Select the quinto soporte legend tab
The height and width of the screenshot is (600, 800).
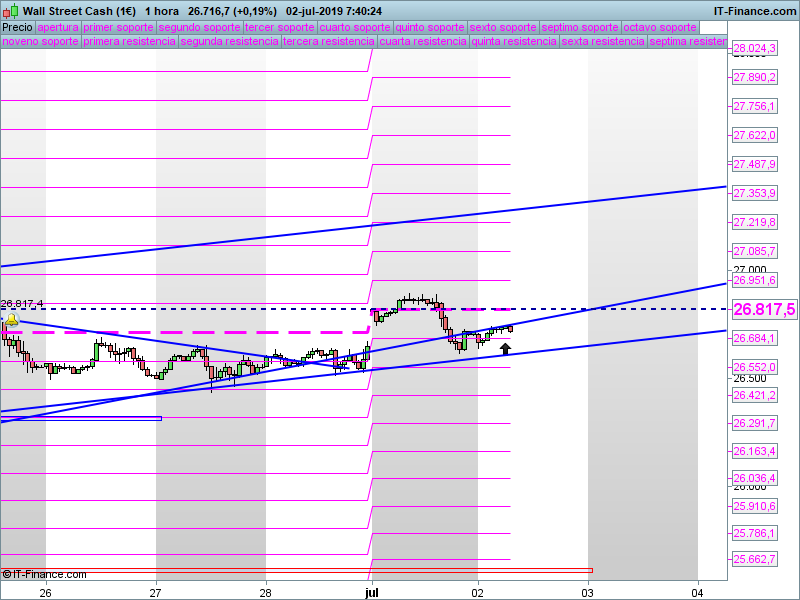[430, 28]
